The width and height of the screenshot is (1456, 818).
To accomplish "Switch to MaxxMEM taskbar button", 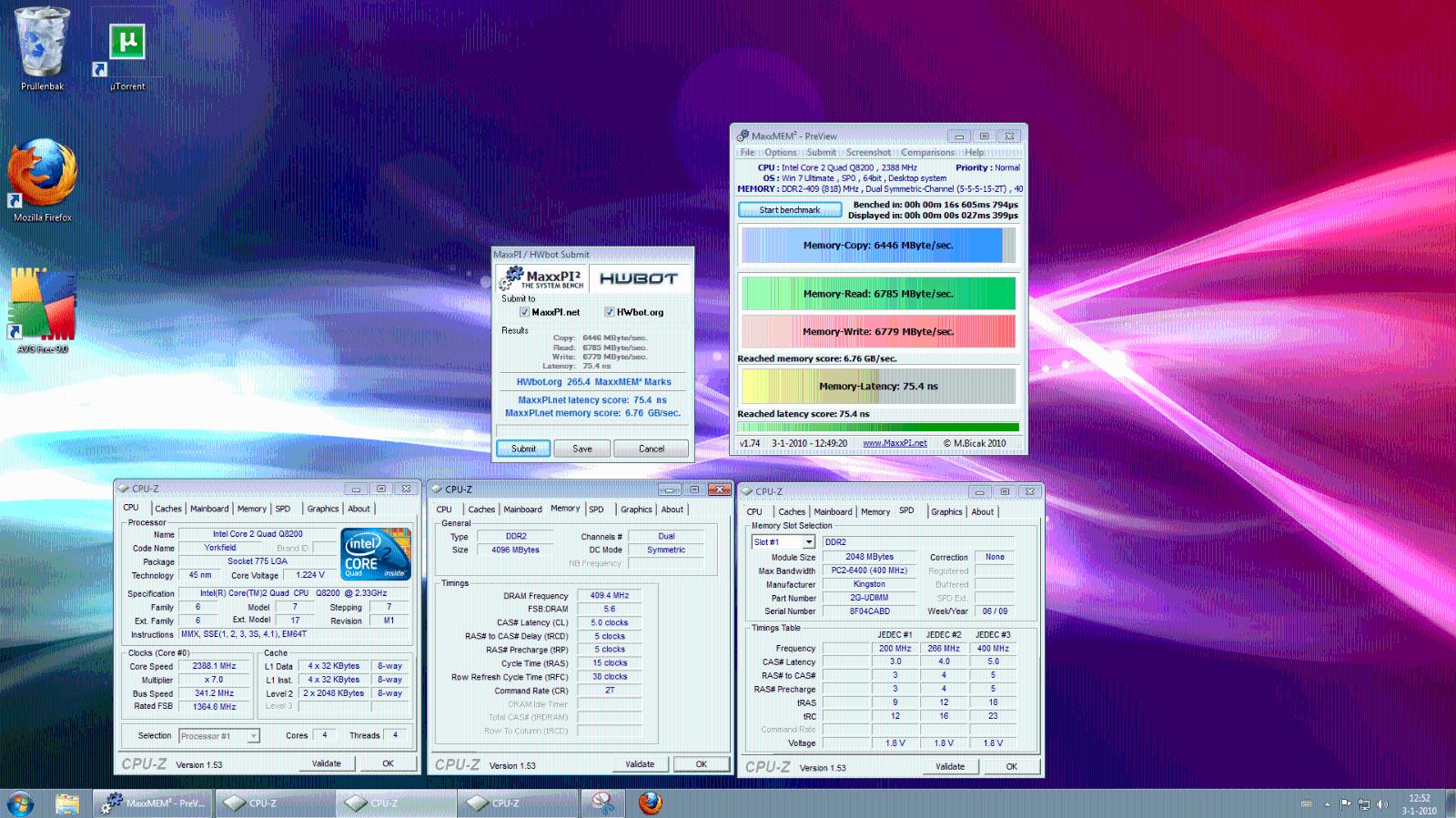I will point(153,803).
